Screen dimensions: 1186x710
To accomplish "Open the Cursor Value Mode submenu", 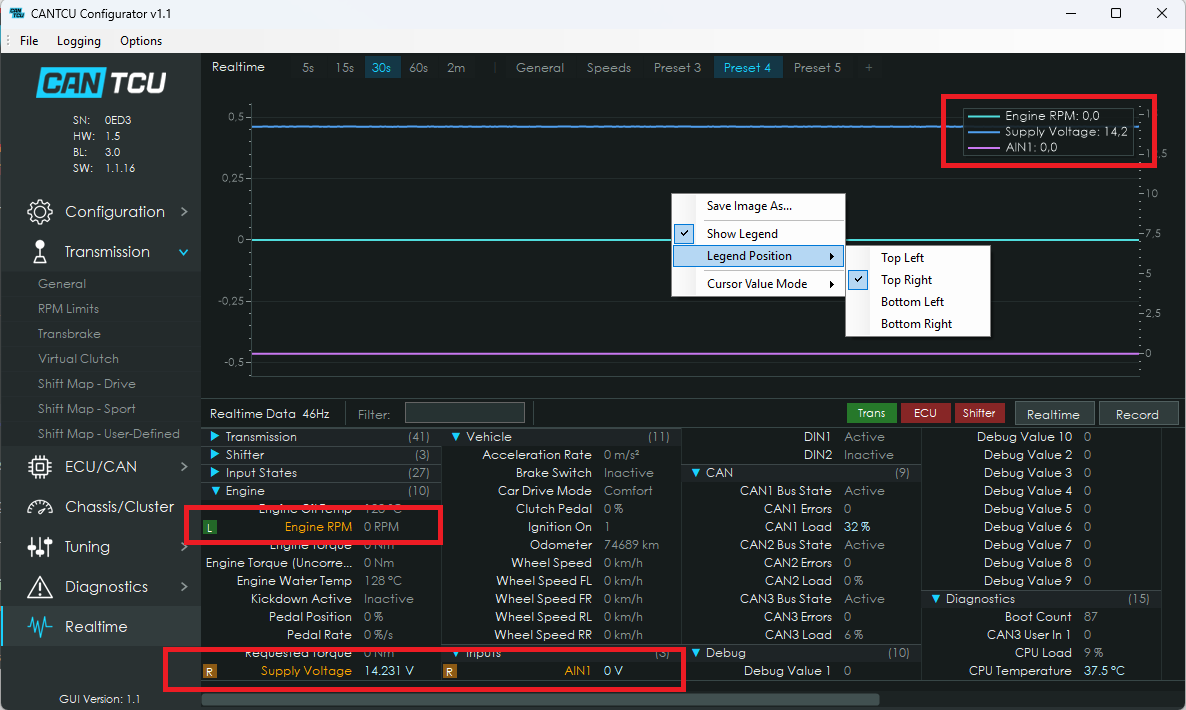I will (x=759, y=284).
